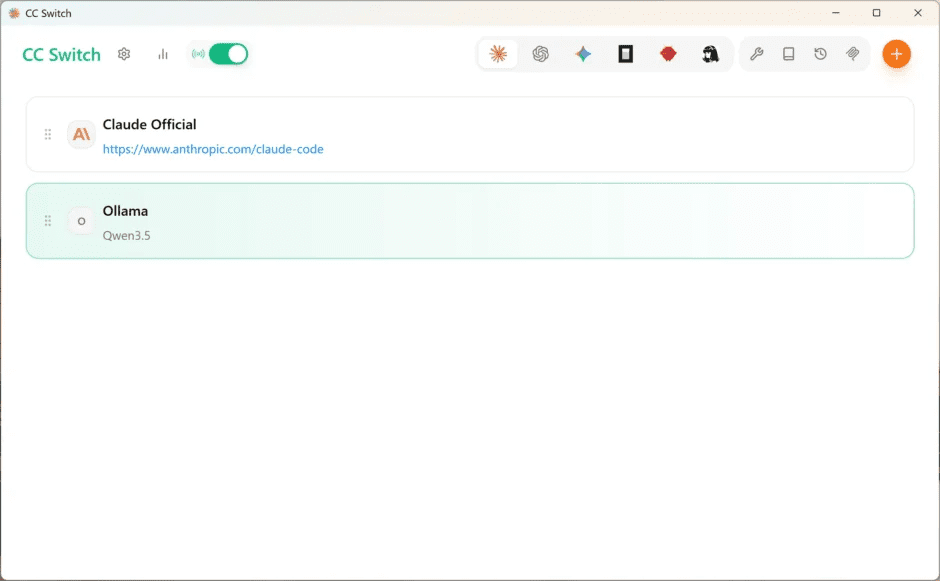This screenshot has width=940, height=581.
Task: Select the Claude app tab icon
Action: coord(498,54)
